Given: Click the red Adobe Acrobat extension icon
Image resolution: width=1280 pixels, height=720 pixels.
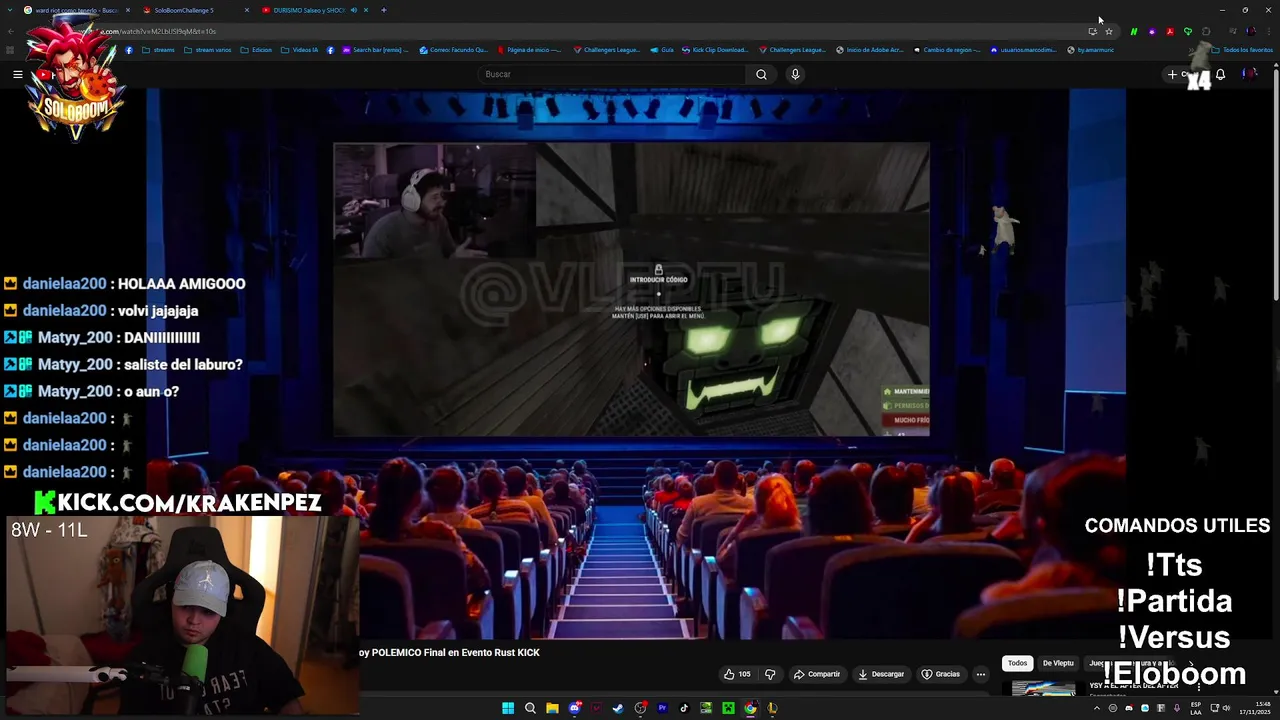Looking at the screenshot, I should coord(1169,31).
